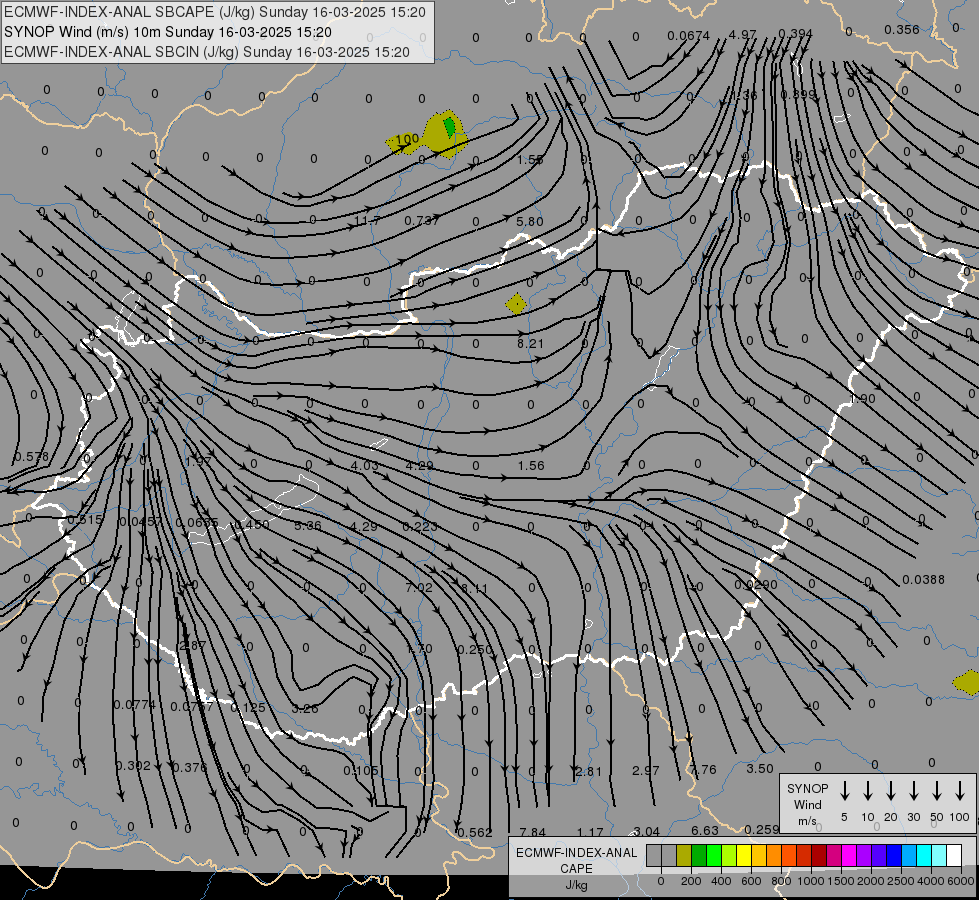This screenshot has height=900, width=979.
Task: Click the 100 contour label near green patch
Action: (x=408, y=139)
